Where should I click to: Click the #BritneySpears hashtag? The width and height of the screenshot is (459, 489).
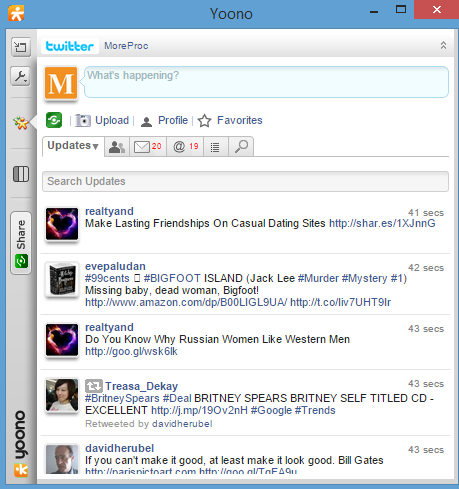point(122,398)
